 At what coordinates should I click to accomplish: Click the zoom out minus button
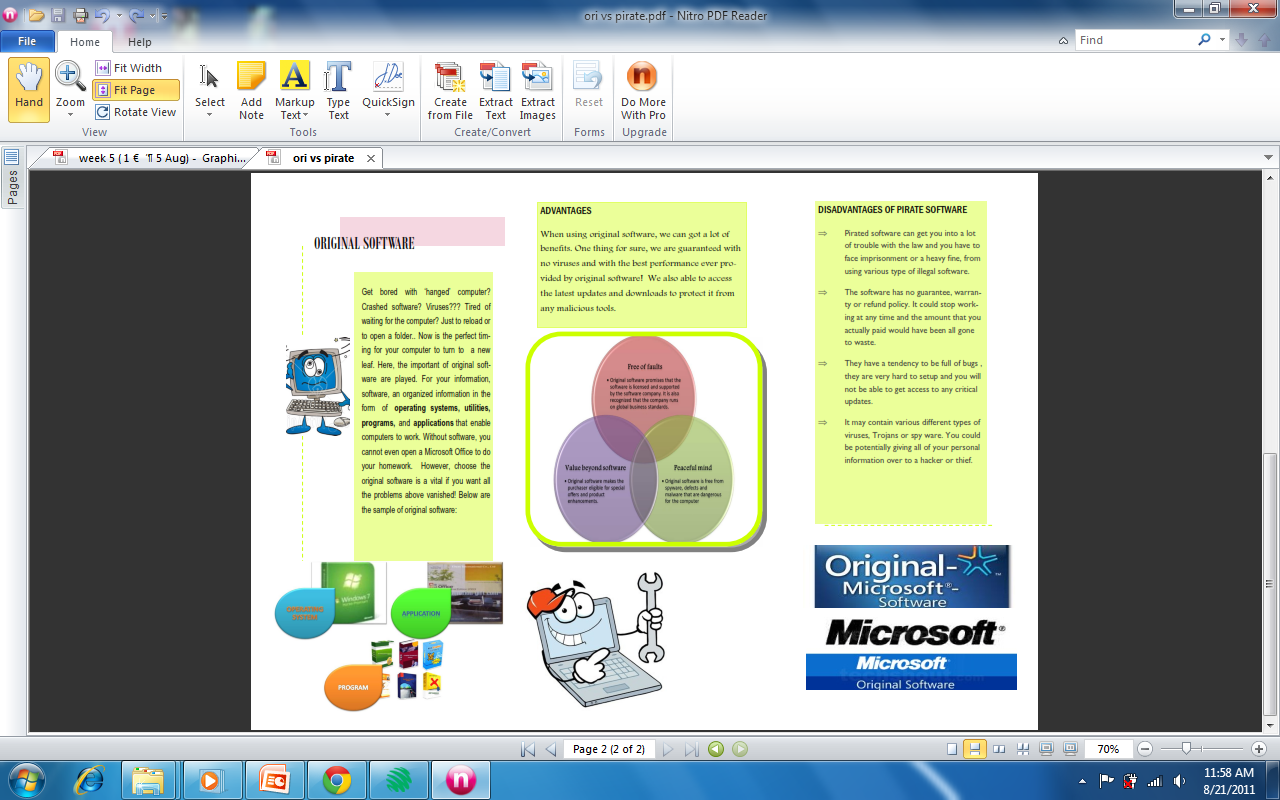[x=1145, y=749]
